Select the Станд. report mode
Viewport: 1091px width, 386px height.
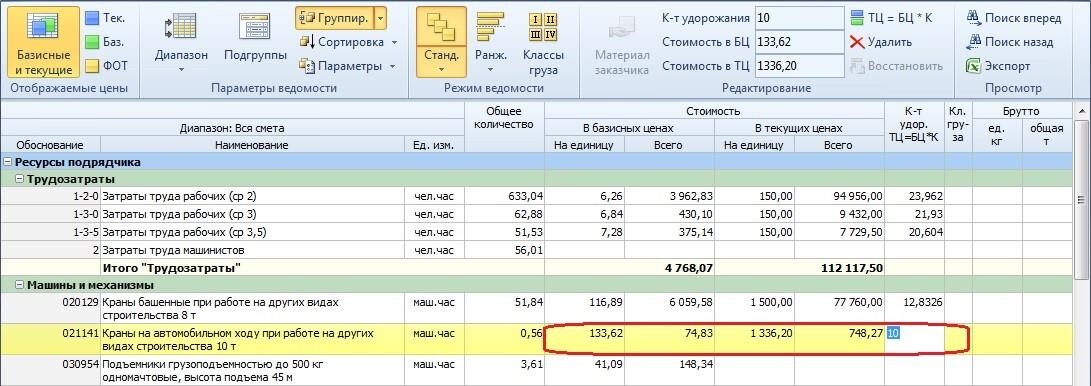click(441, 42)
